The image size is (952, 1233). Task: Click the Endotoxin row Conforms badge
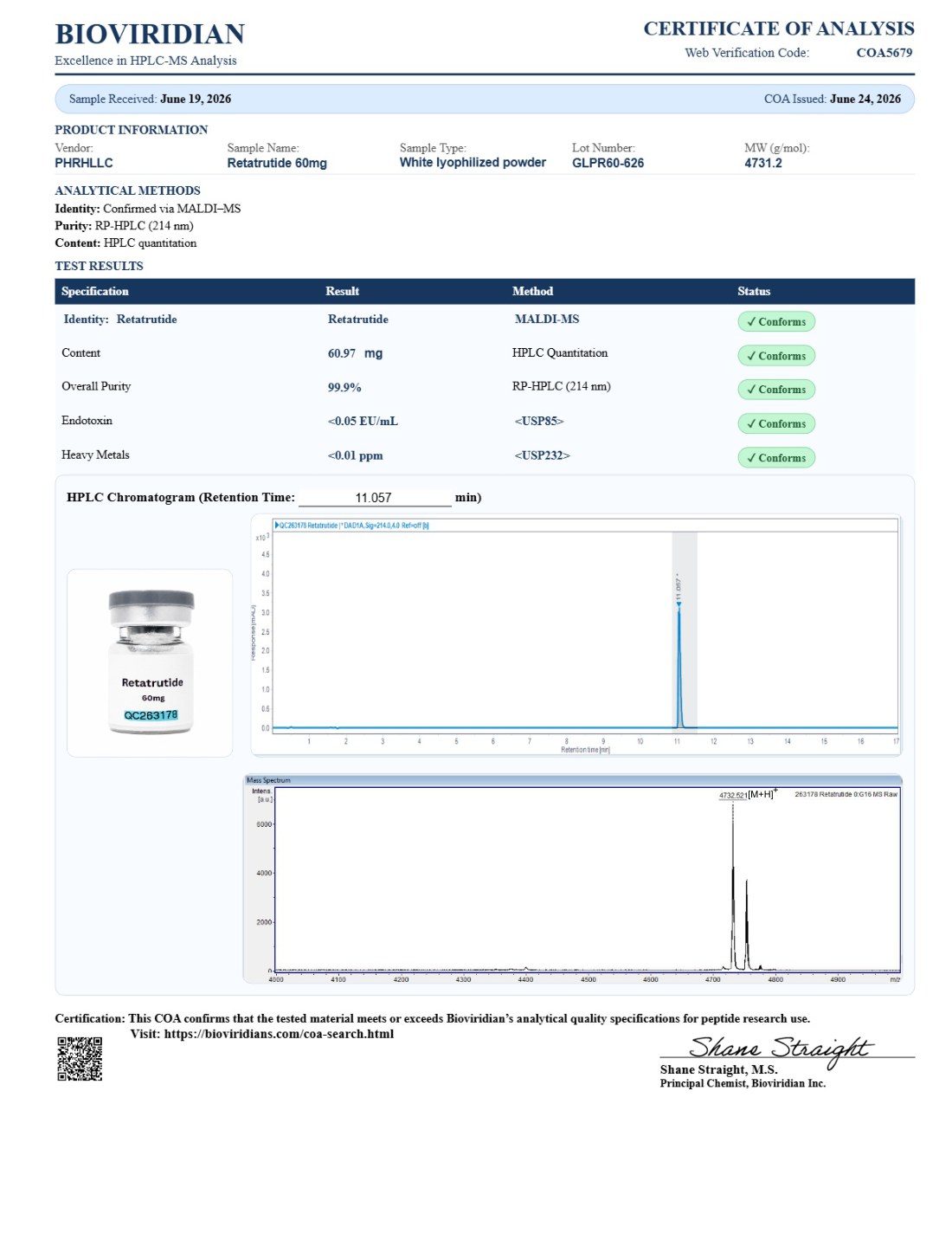[776, 423]
